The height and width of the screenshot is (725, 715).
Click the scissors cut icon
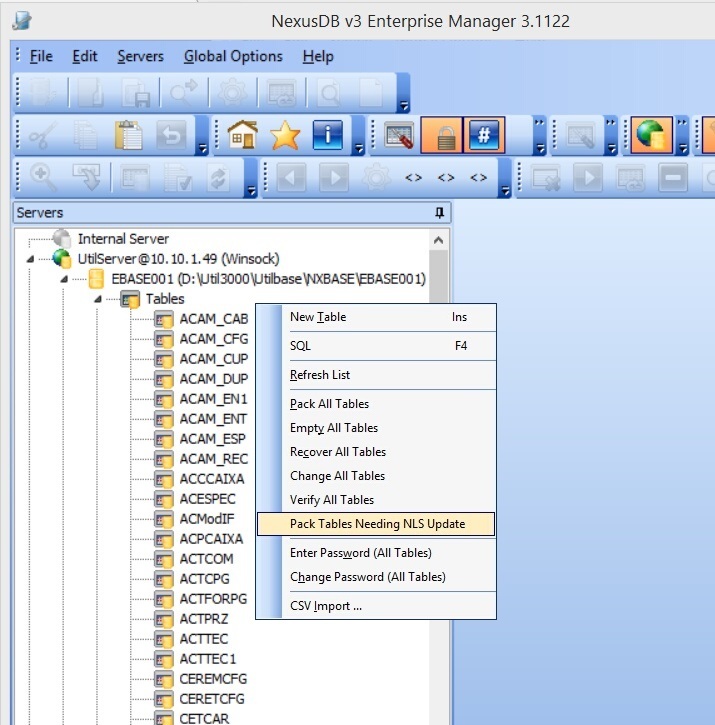[x=43, y=135]
